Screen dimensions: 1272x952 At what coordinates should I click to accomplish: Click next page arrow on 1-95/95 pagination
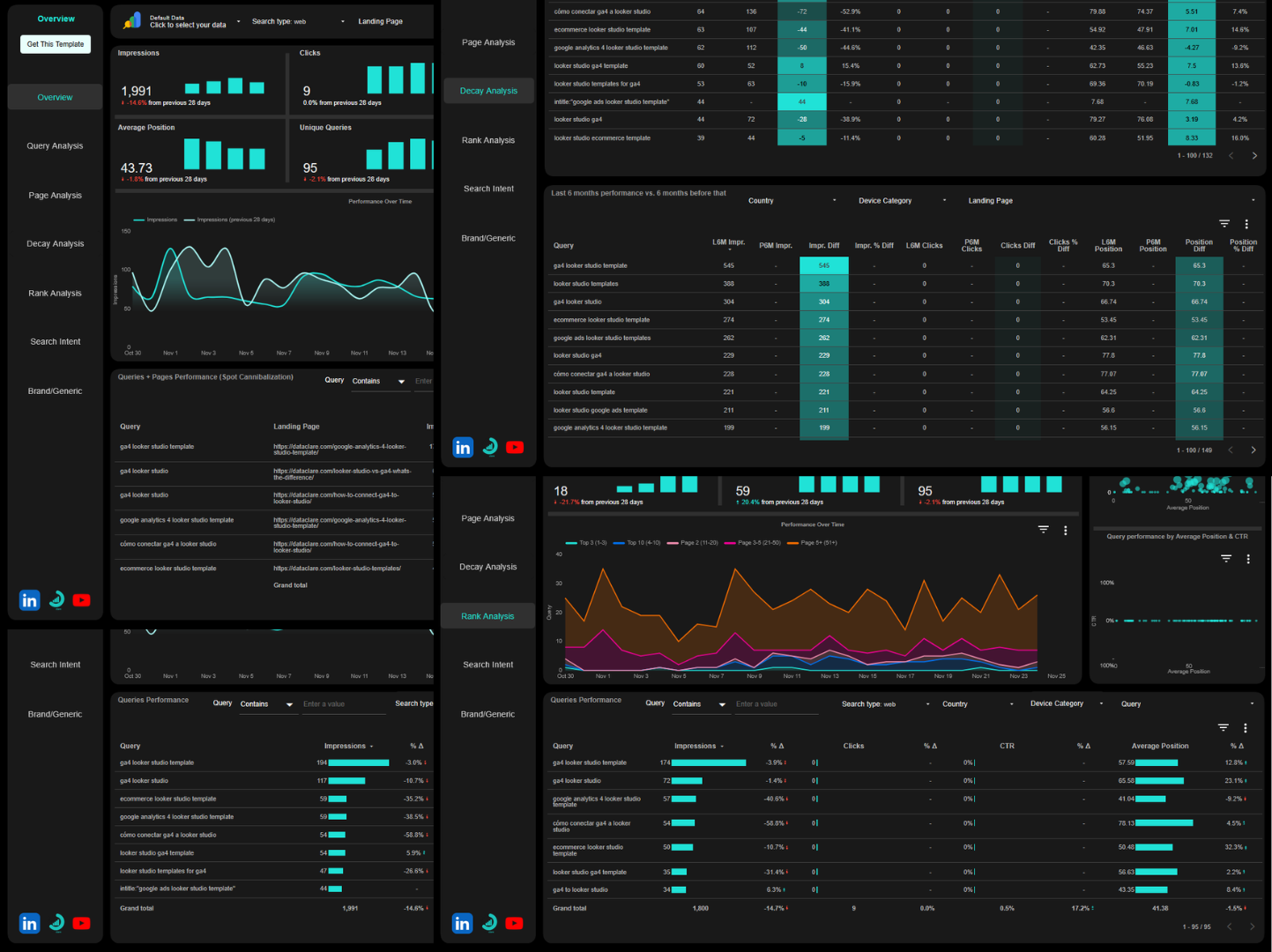click(1254, 926)
